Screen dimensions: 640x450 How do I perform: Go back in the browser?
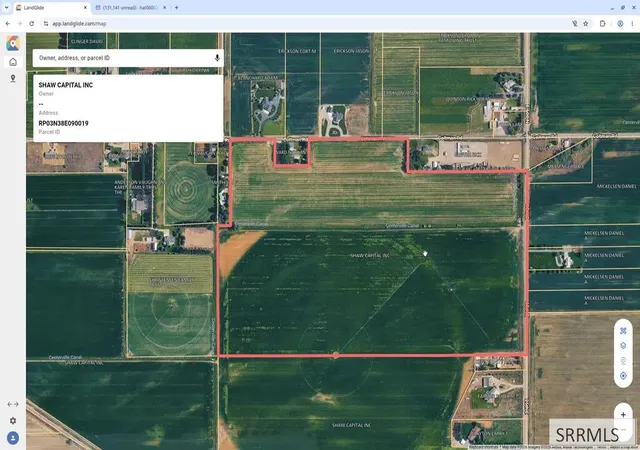8,24
